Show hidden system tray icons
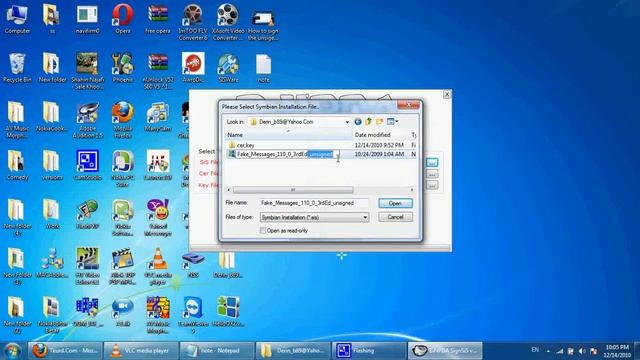Viewport: 640px width, 360px height. tap(548, 351)
